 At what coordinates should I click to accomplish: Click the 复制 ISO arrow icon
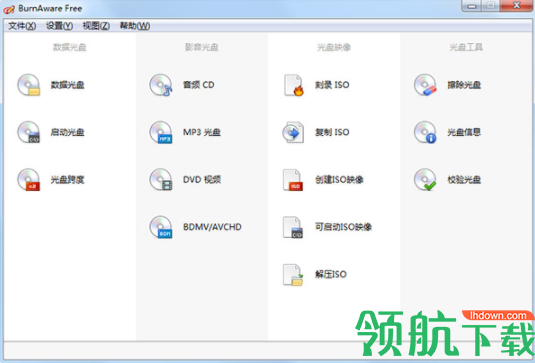(293, 132)
